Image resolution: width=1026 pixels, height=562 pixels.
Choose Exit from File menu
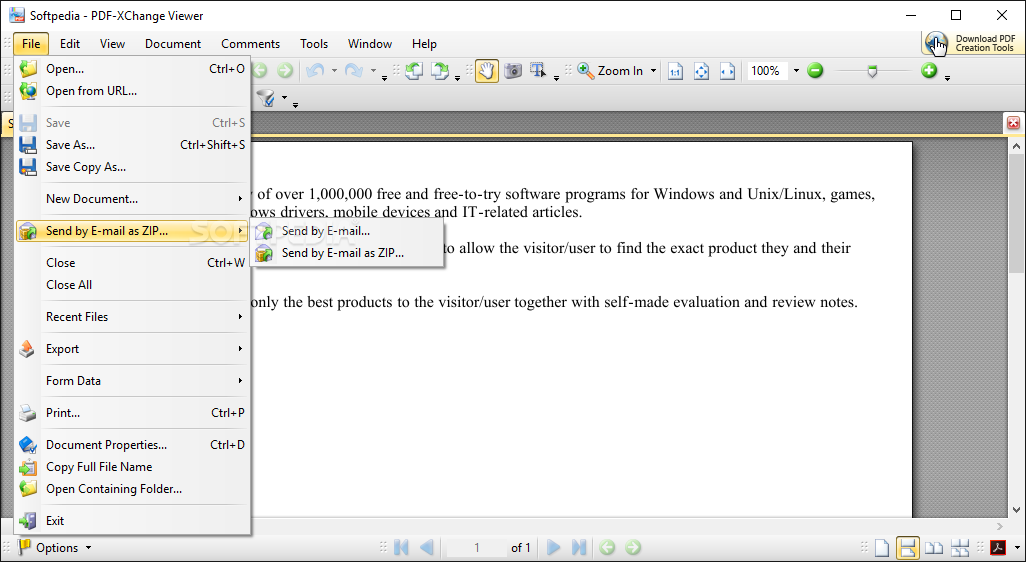coord(132,521)
